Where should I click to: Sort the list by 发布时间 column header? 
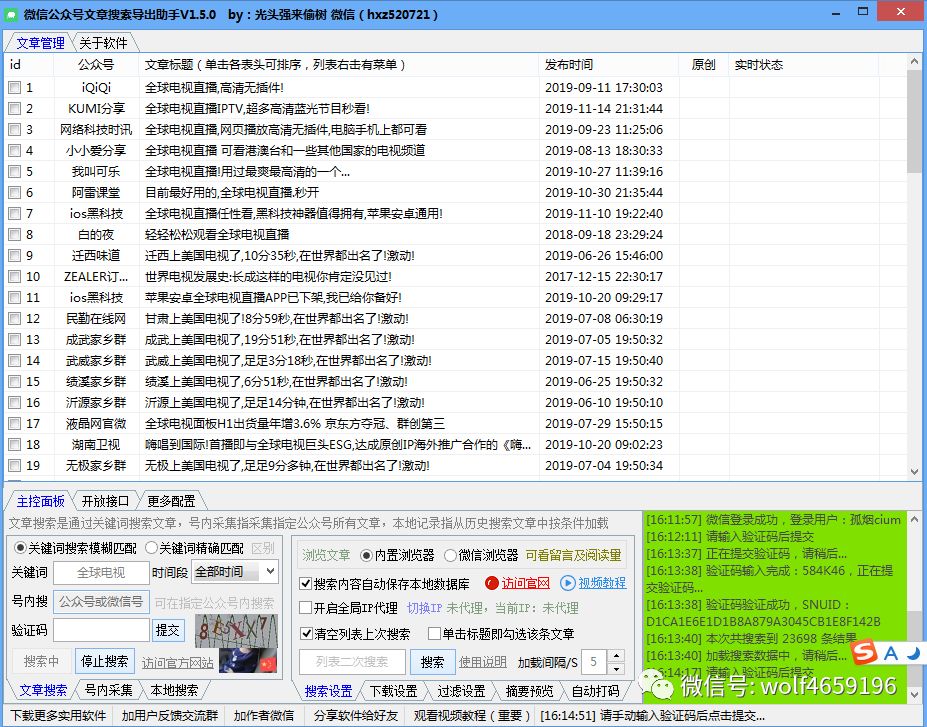(609, 64)
